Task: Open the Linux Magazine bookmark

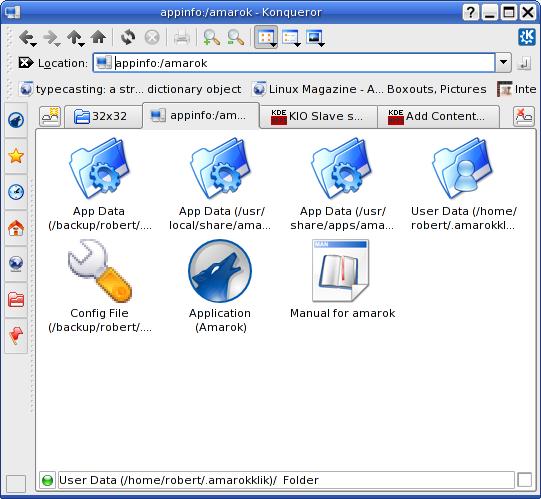Action: 370,89
